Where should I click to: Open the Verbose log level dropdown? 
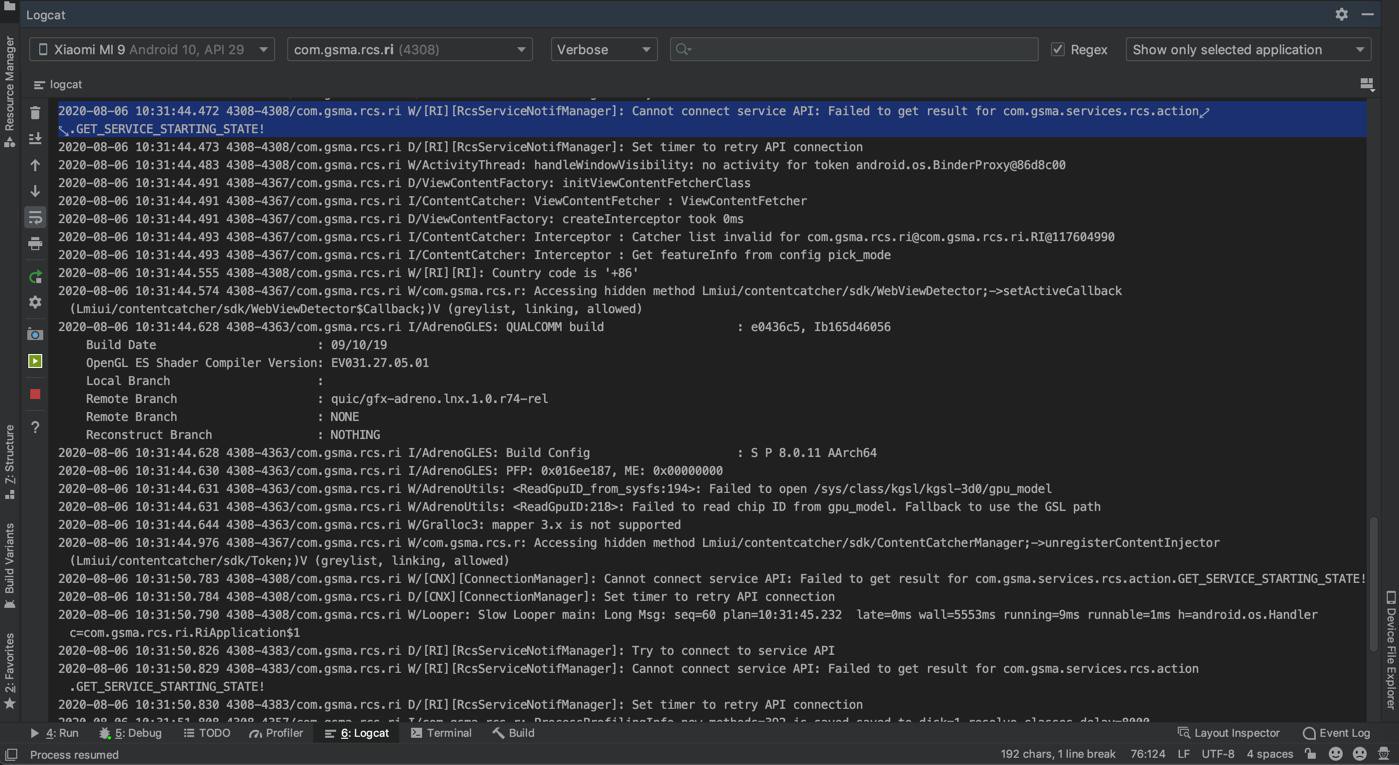[604, 49]
